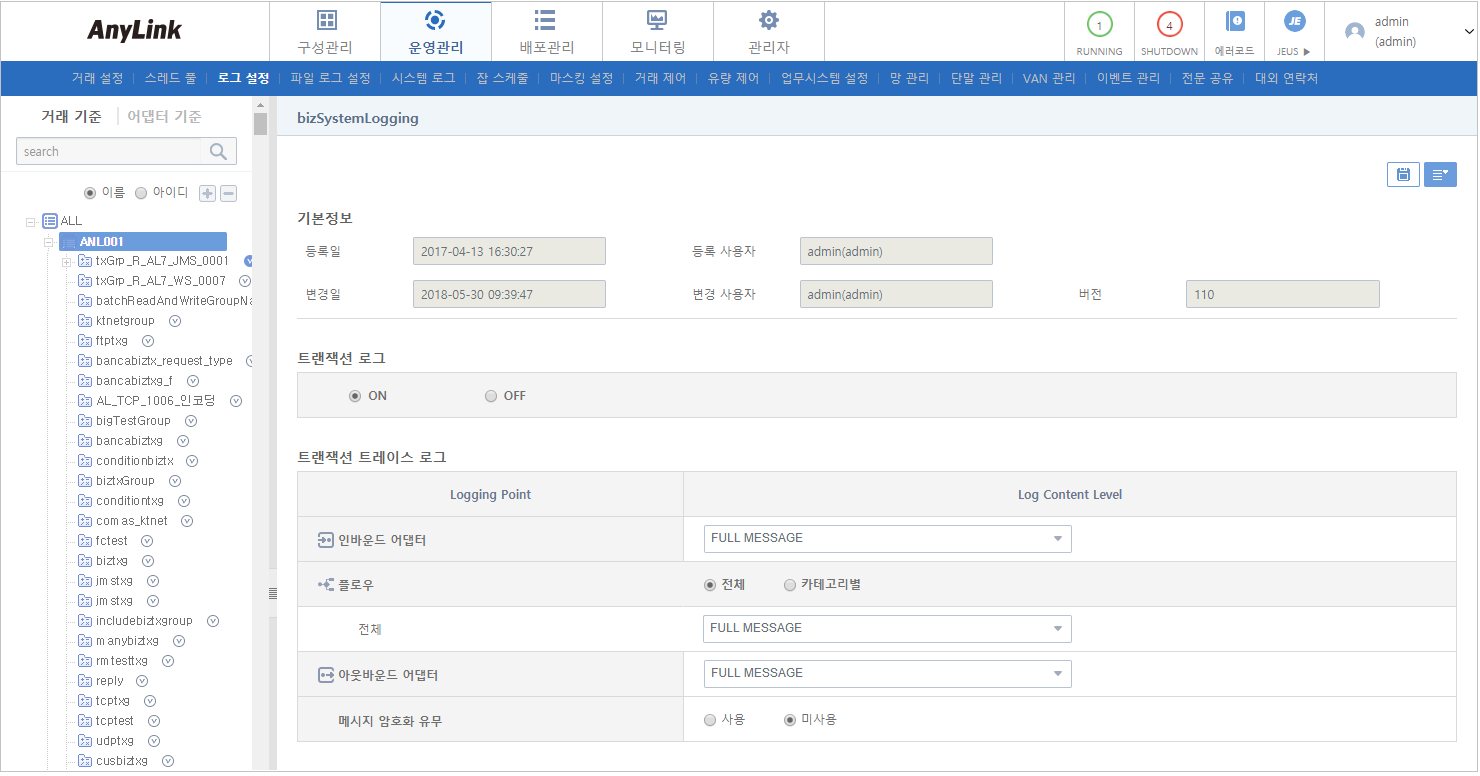This screenshot has height=776, width=1480.
Task: Click the RUNNING status circle icon
Action: pyautogui.click(x=1099, y=25)
